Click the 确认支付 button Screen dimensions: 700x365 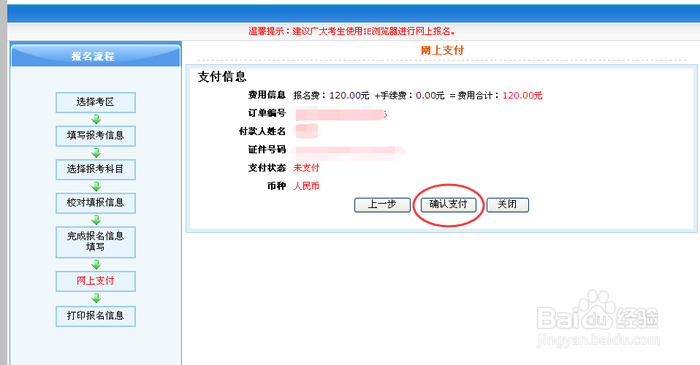pos(448,205)
